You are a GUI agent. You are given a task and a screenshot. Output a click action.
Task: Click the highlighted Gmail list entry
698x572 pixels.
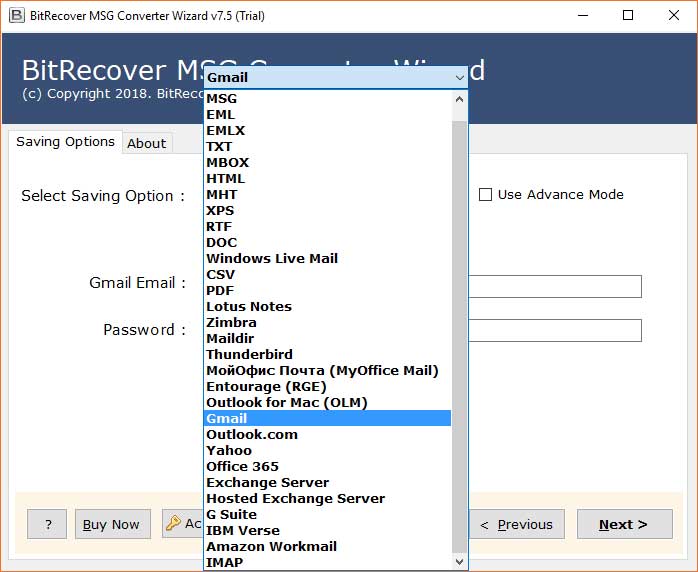pyautogui.click(x=328, y=418)
